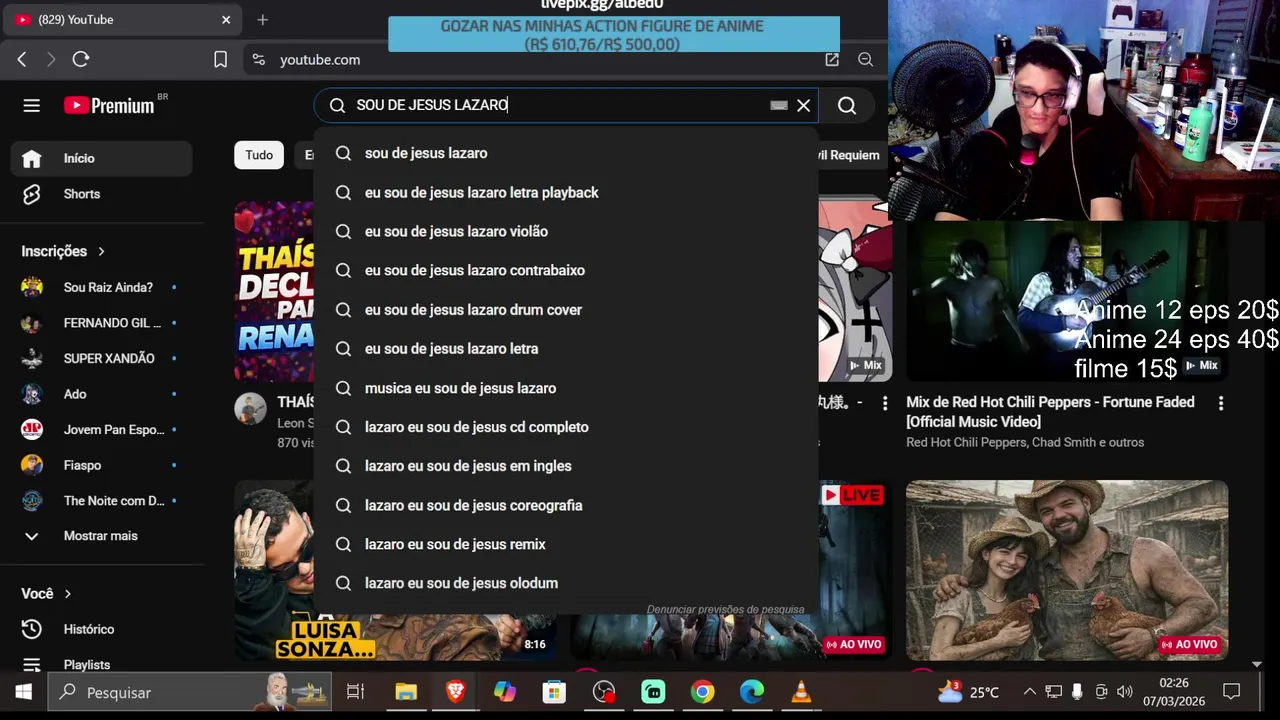Run search with the magnifier button

coord(847,105)
